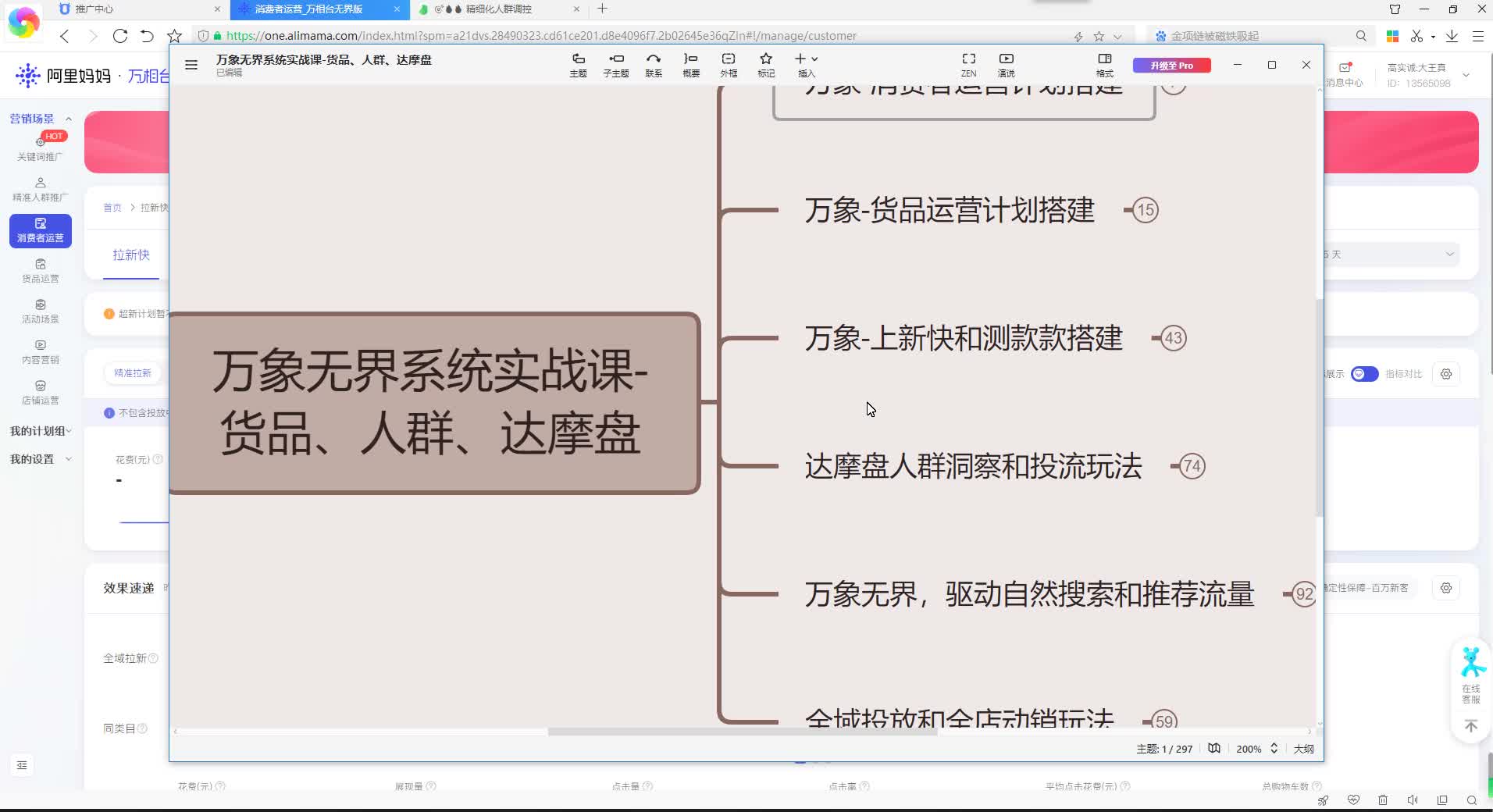Open the 在线客服 online support widget
The height and width of the screenshot is (812, 1493).
(x=1471, y=676)
